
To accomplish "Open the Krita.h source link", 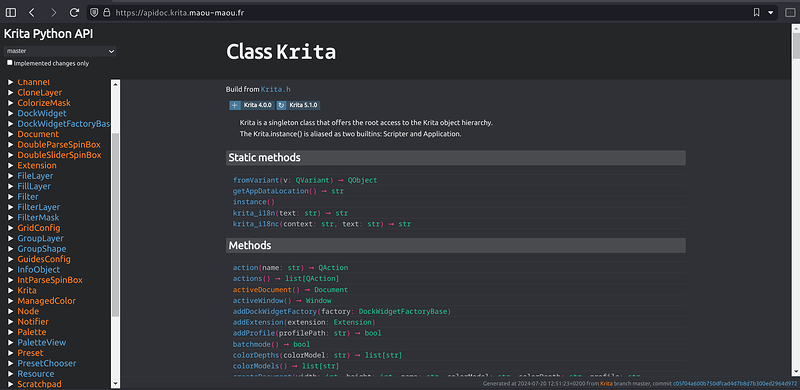I will pos(276,89).
